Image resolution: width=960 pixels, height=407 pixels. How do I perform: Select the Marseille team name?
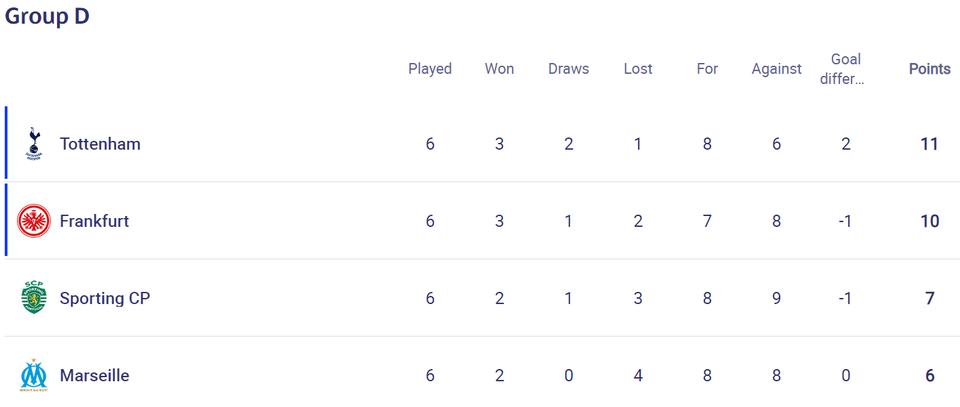[94, 375]
